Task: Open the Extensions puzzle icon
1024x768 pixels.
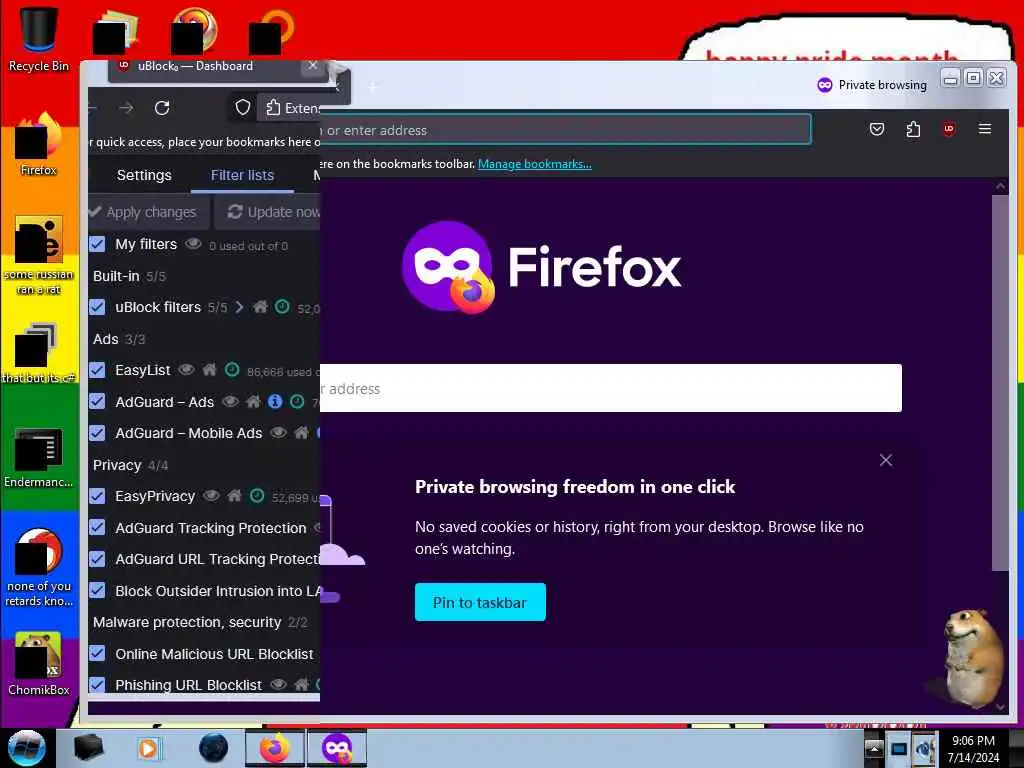Action: click(x=913, y=129)
